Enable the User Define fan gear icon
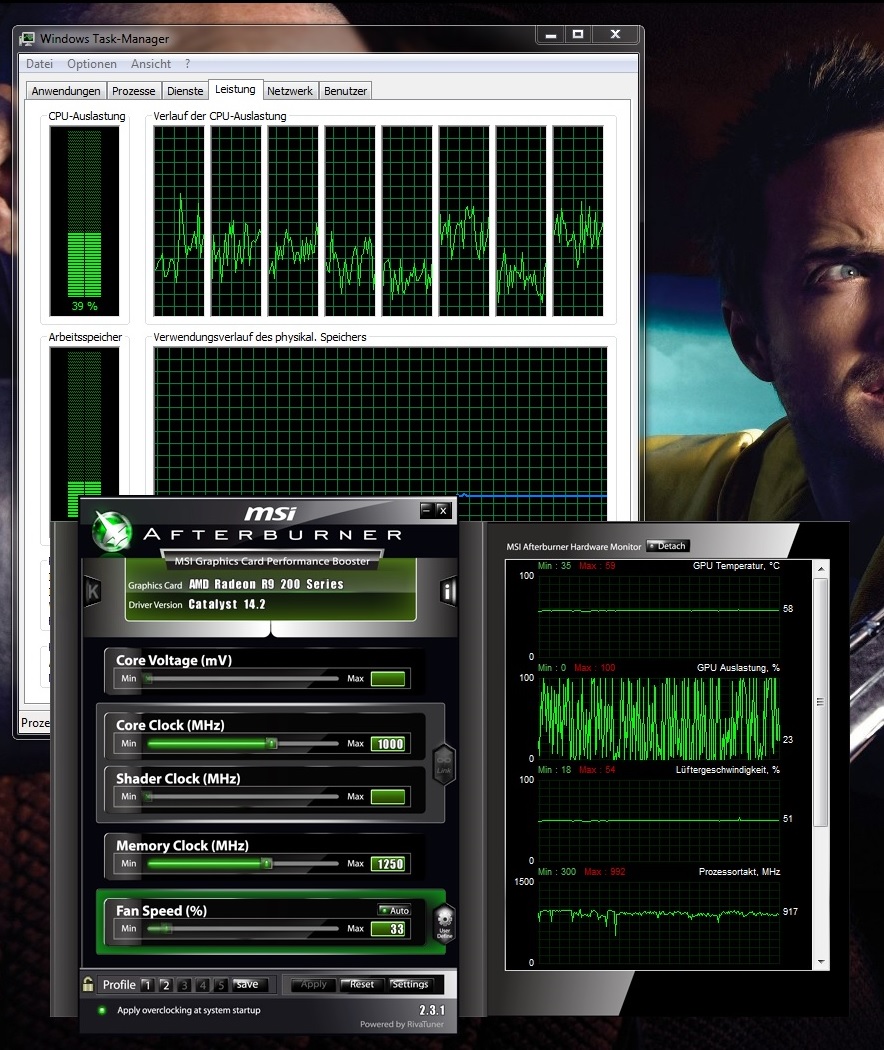Image resolution: width=884 pixels, height=1050 pixels. (x=445, y=921)
